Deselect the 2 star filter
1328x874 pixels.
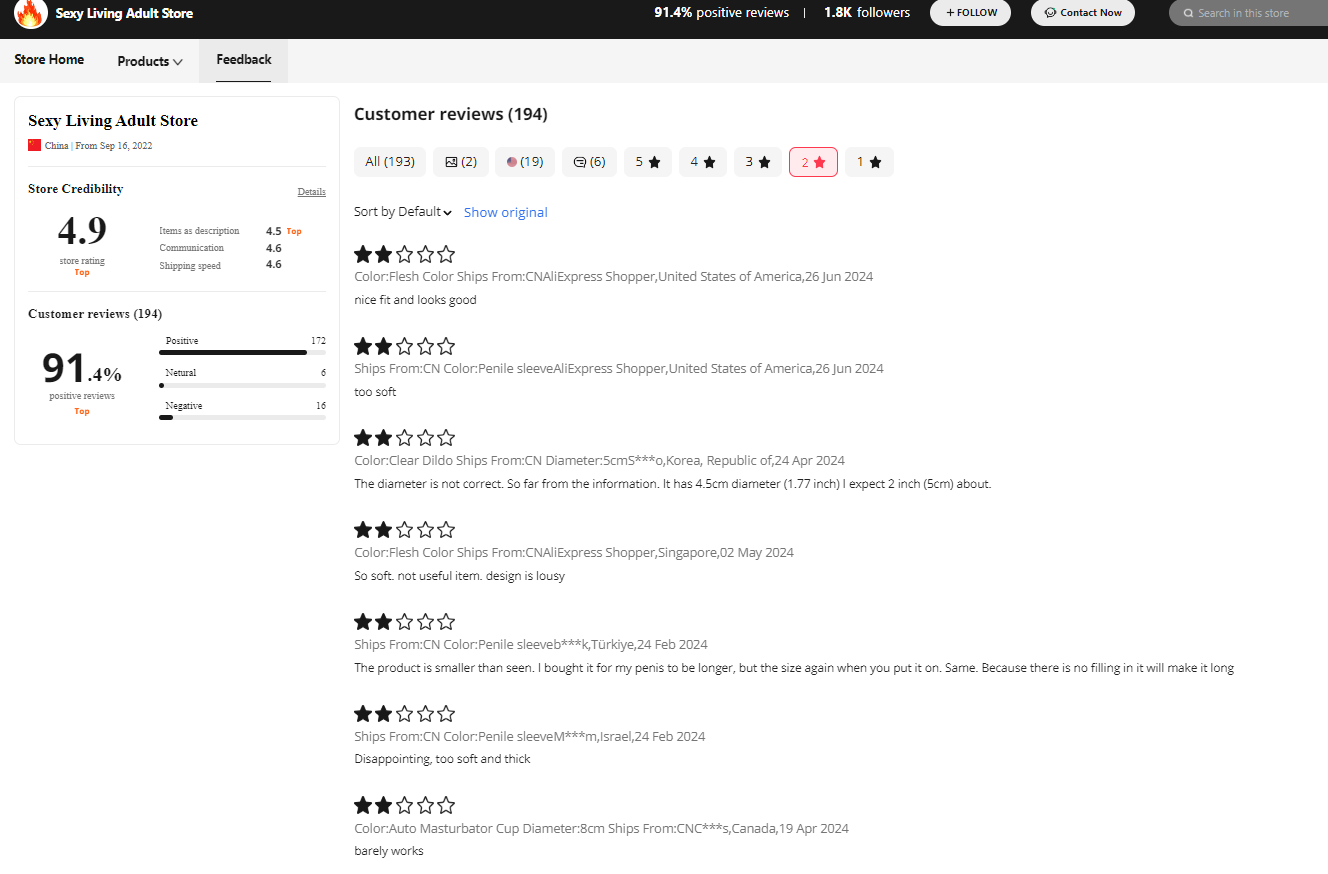click(813, 162)
